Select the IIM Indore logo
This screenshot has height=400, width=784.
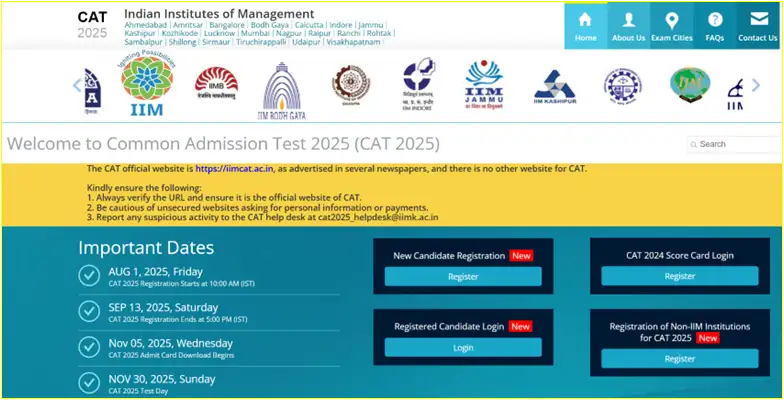(418, 84)
